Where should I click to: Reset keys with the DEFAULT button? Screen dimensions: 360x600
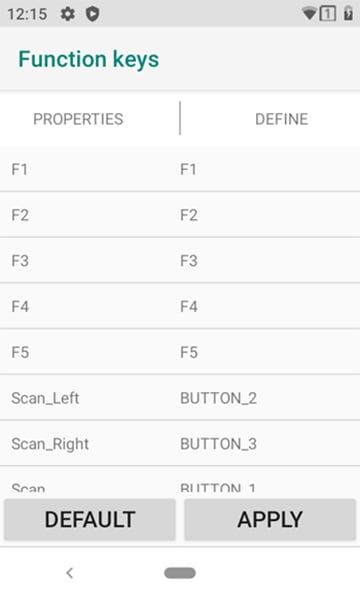[x=90, y=519]
